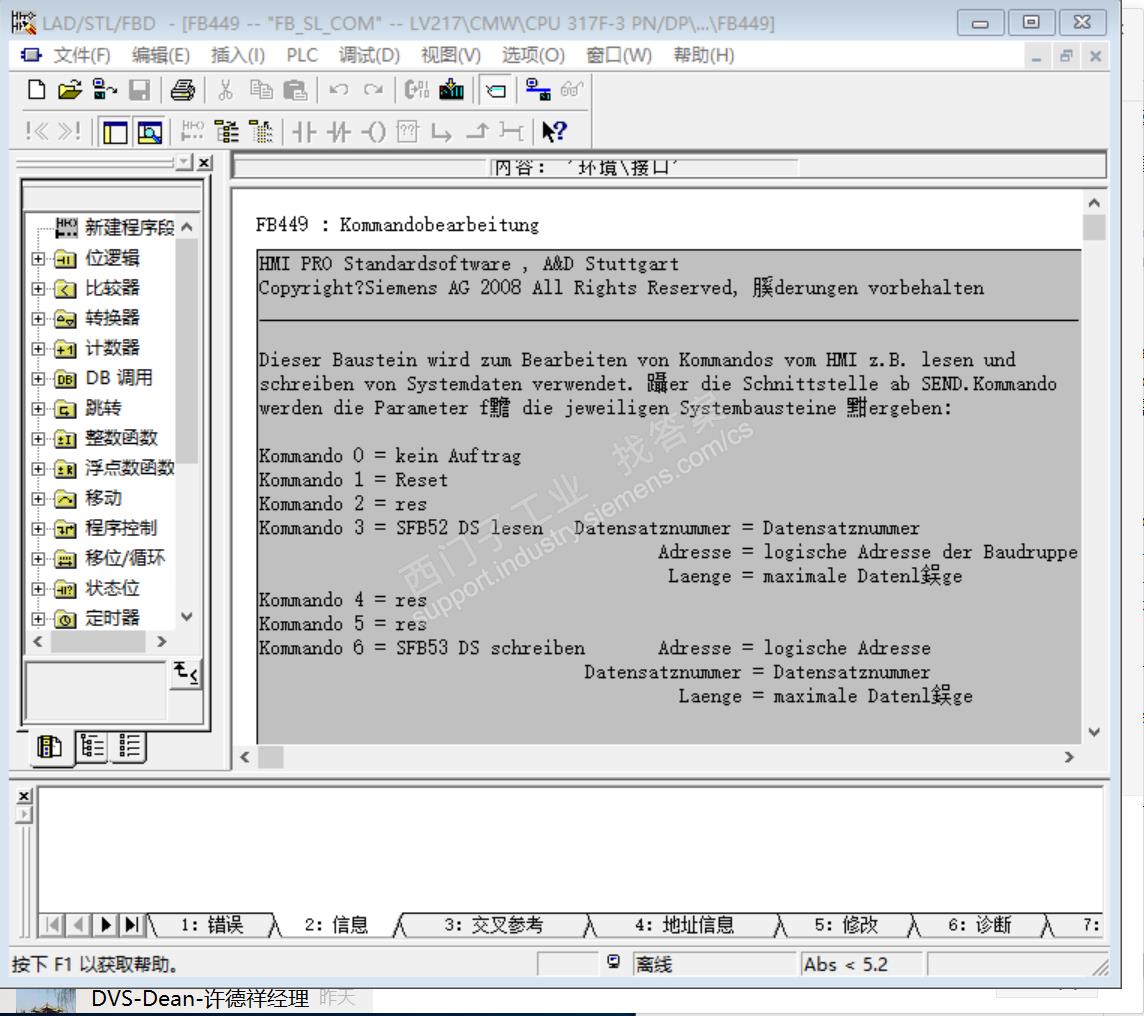Image resolution: width=1144 pixels, height=1016 pixels.
Task: Click the Redo arrow icon
Action: tap(373, 90)
